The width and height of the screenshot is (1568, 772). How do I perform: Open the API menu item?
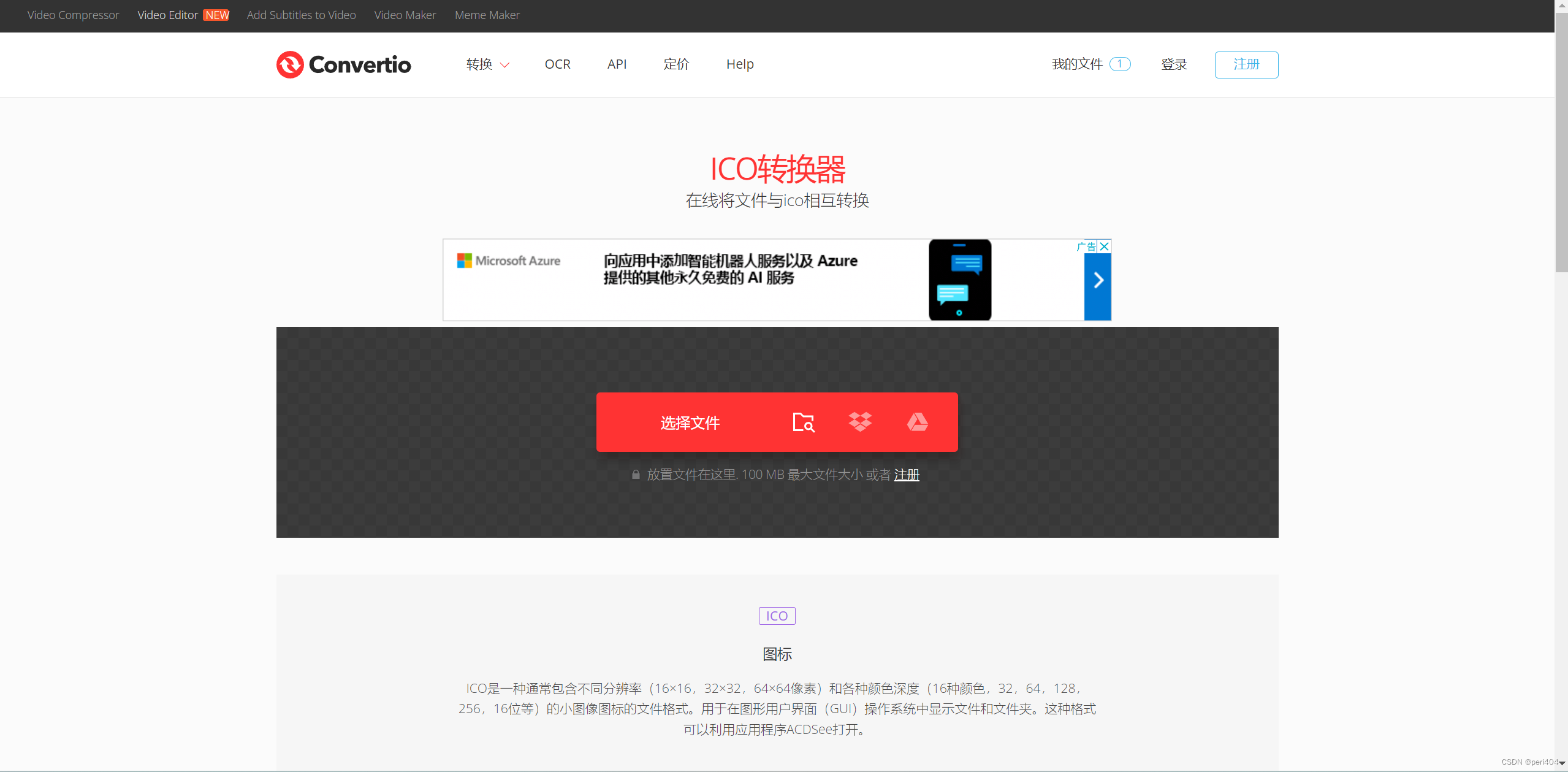pos(617,64)
